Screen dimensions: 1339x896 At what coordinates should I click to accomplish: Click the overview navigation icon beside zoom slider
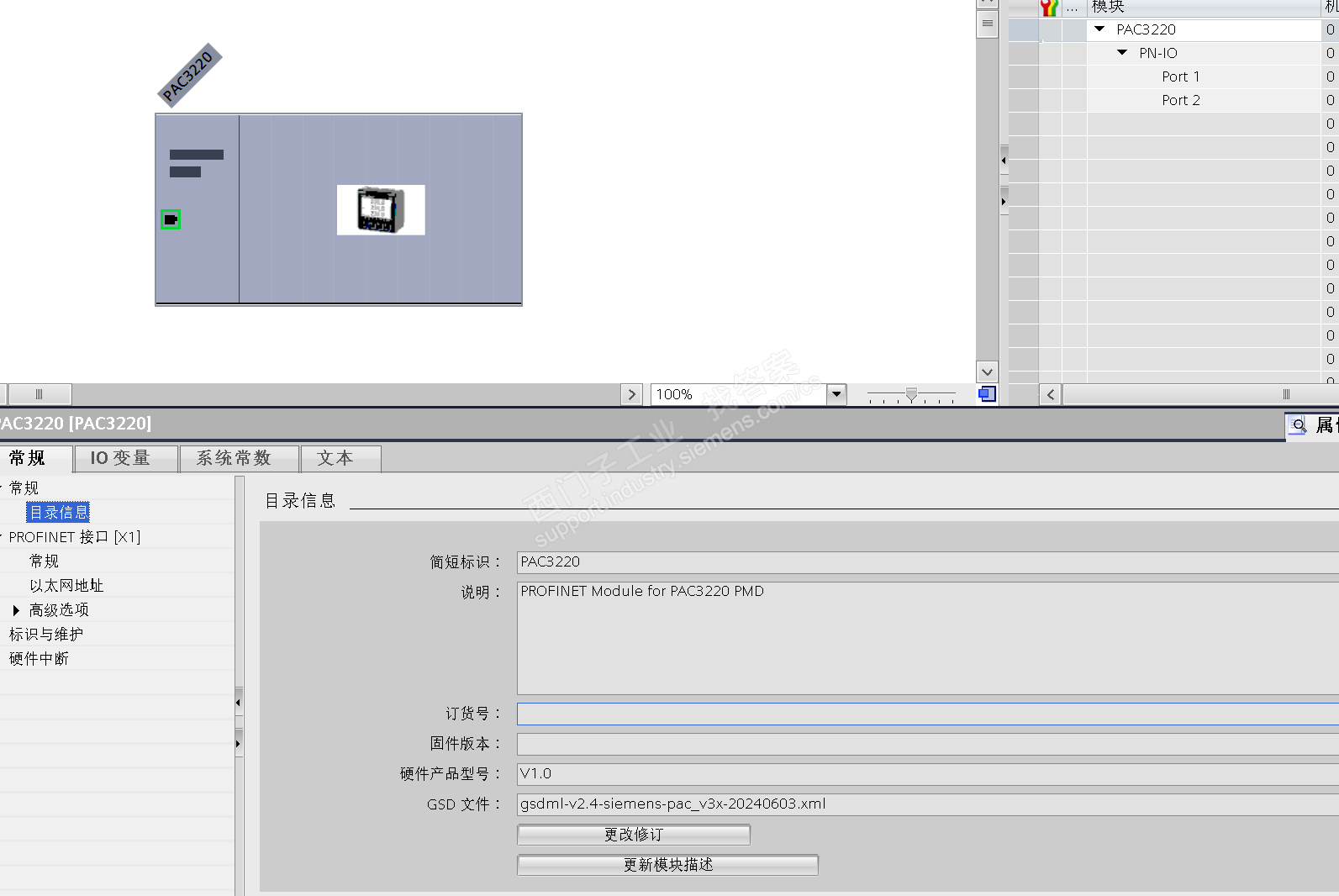click(988, 394)
